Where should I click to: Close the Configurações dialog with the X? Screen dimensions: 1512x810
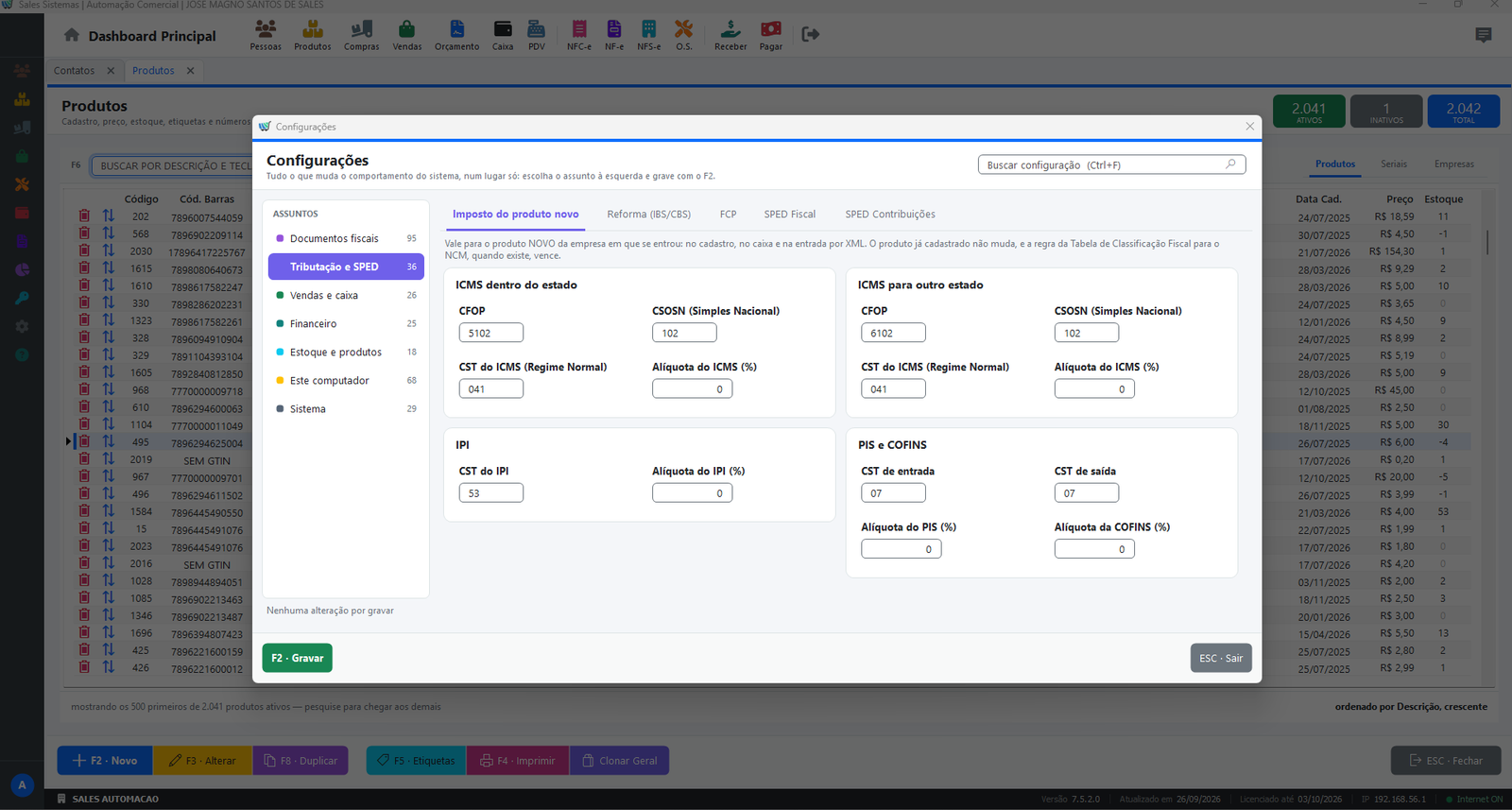click(1249, 127)
